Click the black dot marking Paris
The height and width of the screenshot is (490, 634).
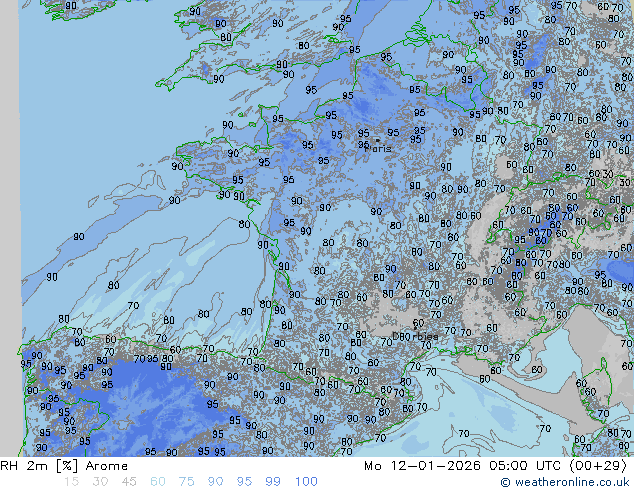click(378, 140)
